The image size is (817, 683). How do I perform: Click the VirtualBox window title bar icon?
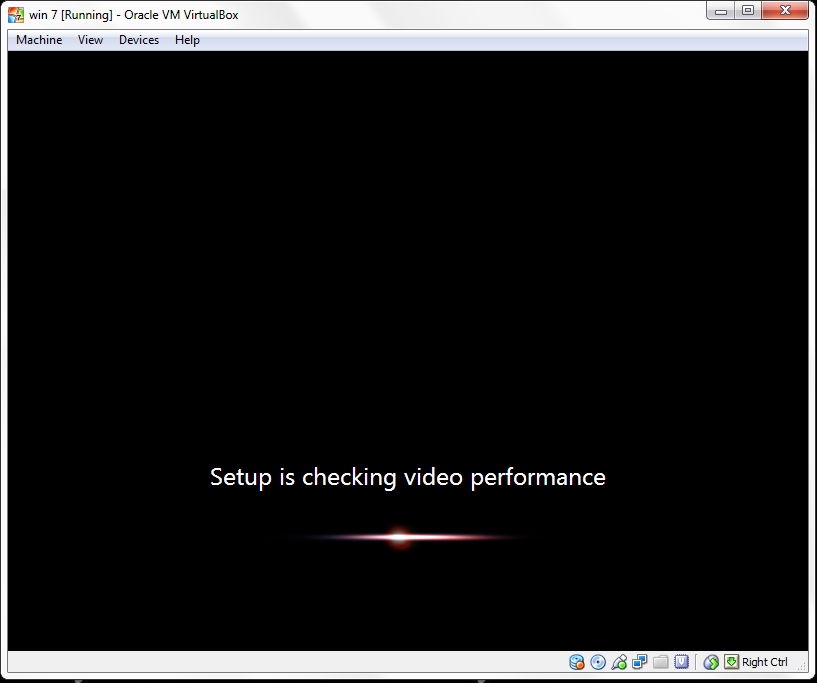click(16, 15)
